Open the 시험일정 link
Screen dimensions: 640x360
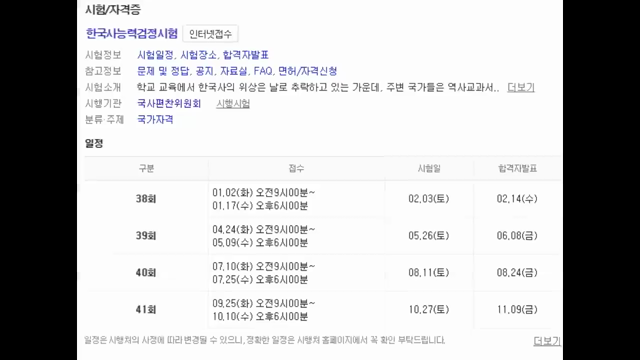[x=155, y=55]
